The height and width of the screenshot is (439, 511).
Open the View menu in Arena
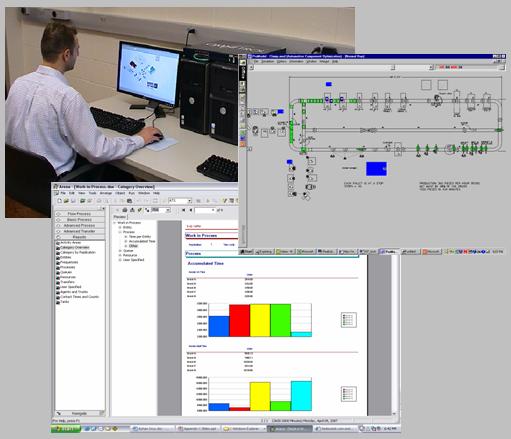[x=82, y=193]
